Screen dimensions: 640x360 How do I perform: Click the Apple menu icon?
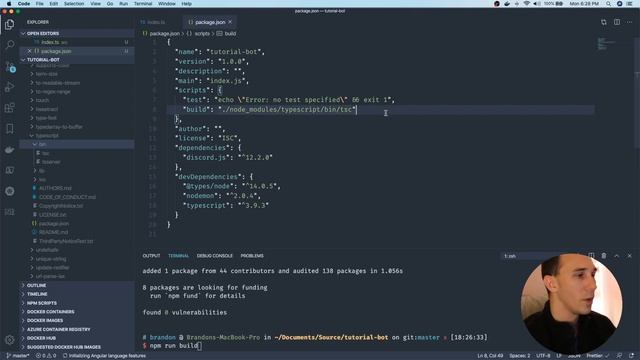point(9,4)
